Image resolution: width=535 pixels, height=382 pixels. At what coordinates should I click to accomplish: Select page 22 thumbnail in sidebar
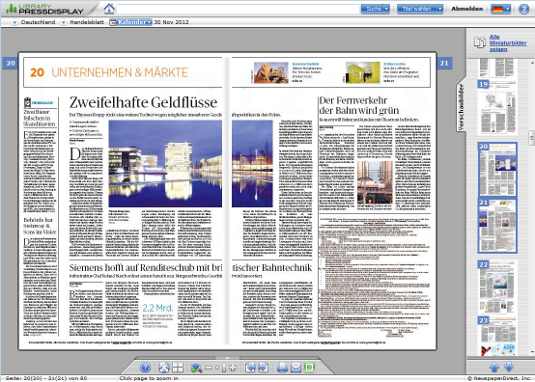[x=497, y=286]
